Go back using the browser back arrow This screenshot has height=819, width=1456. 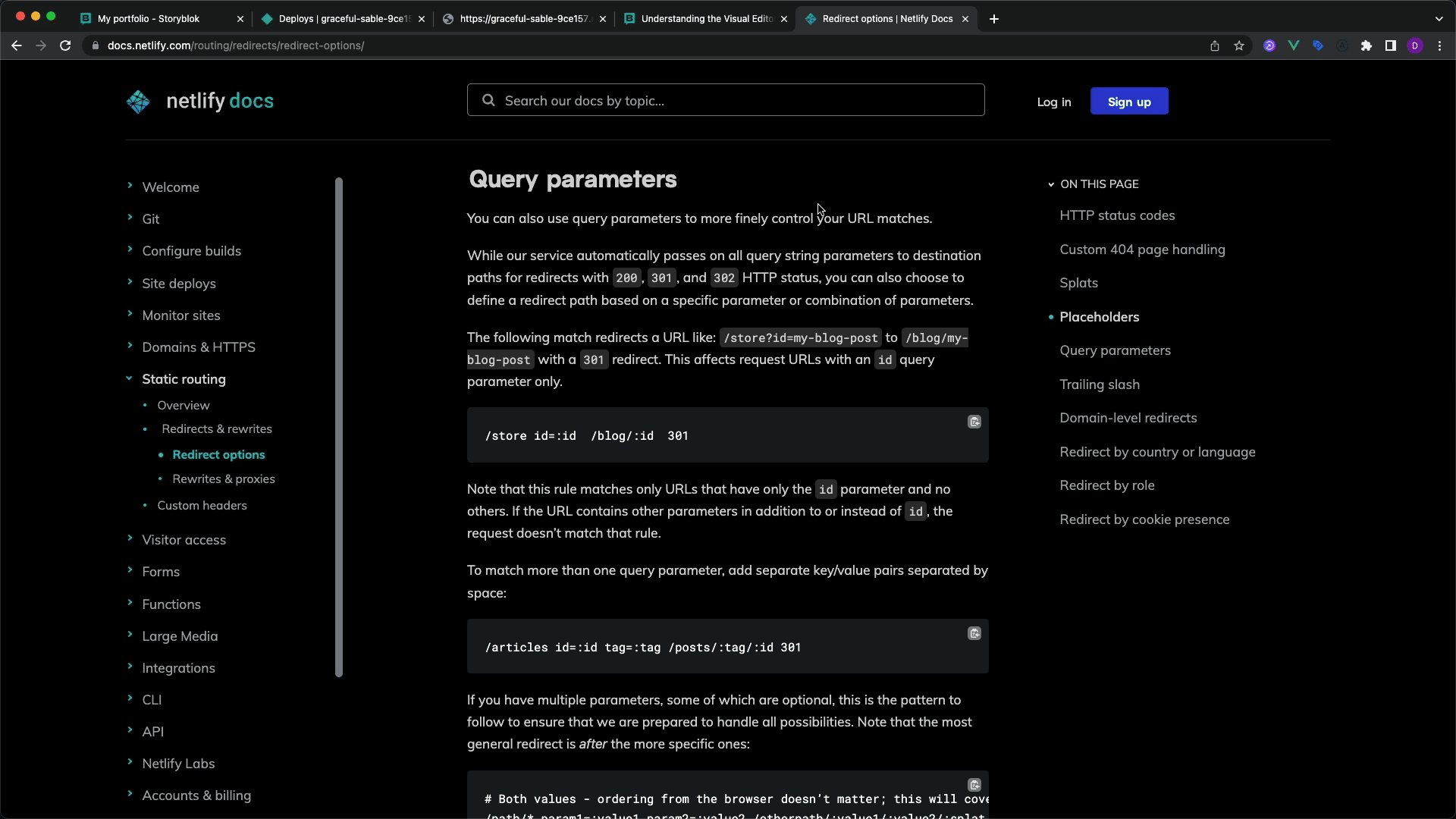point(17,45)
